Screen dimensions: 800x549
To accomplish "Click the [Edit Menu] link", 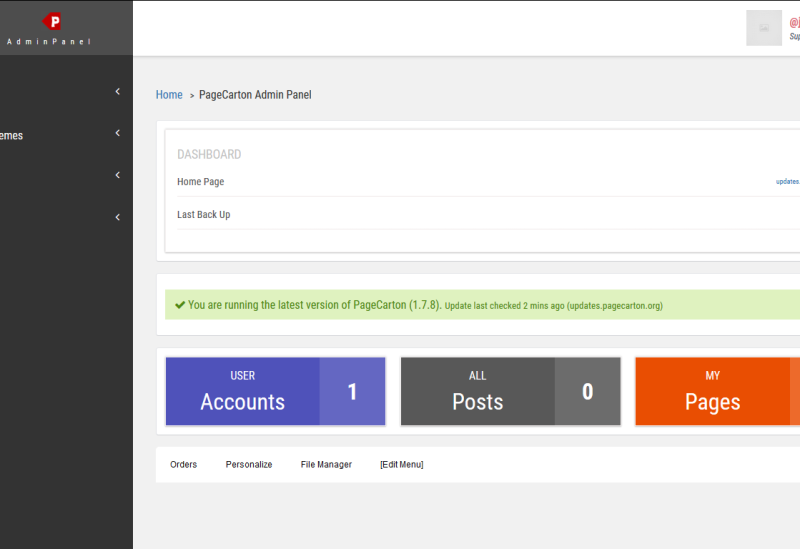I will (x=402, y=464).
